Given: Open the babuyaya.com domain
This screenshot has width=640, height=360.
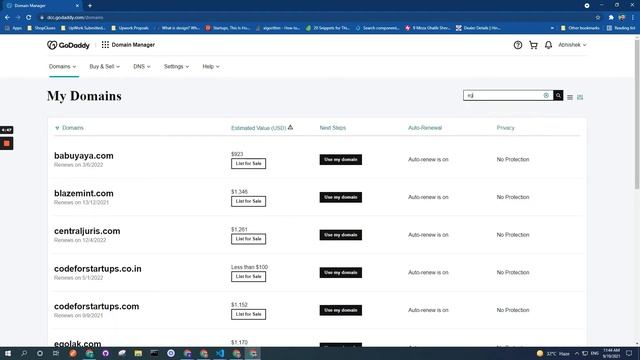Looking at the screenshot, I should tap(84, 156).
